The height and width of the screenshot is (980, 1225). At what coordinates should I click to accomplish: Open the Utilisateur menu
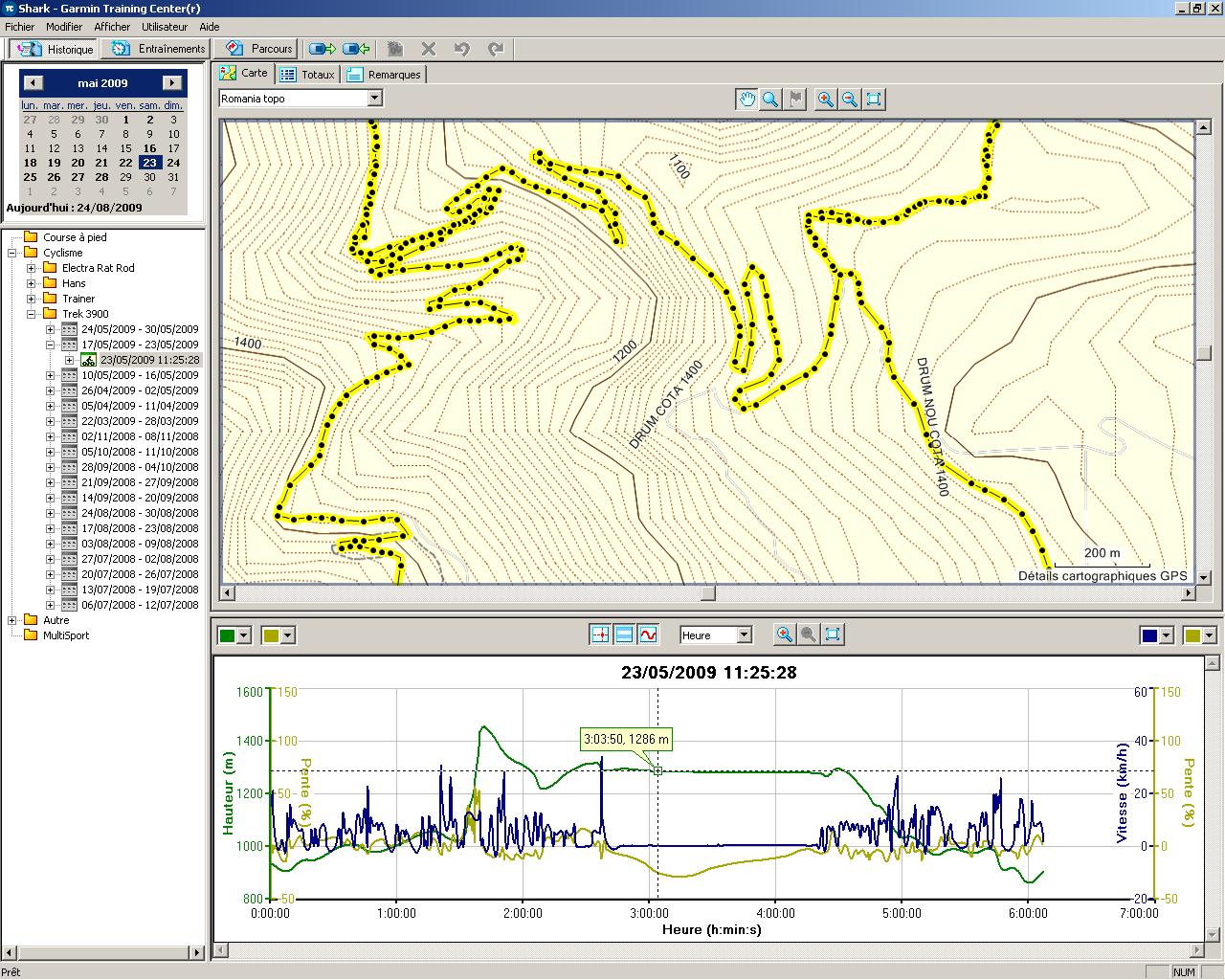pyautogui.click(x=165, y=27)
